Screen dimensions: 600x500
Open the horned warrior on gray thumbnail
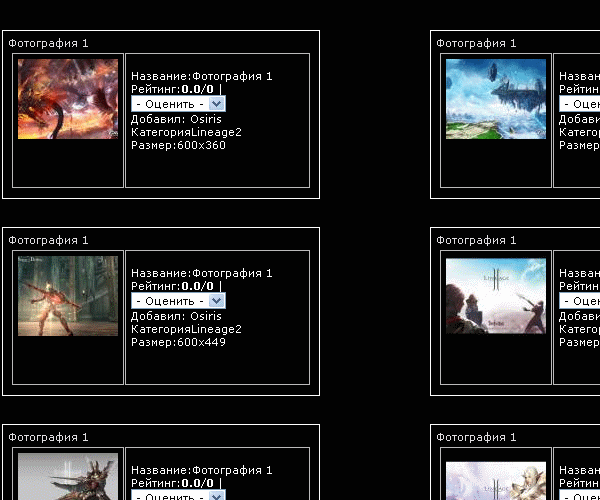tap(68, 476)
